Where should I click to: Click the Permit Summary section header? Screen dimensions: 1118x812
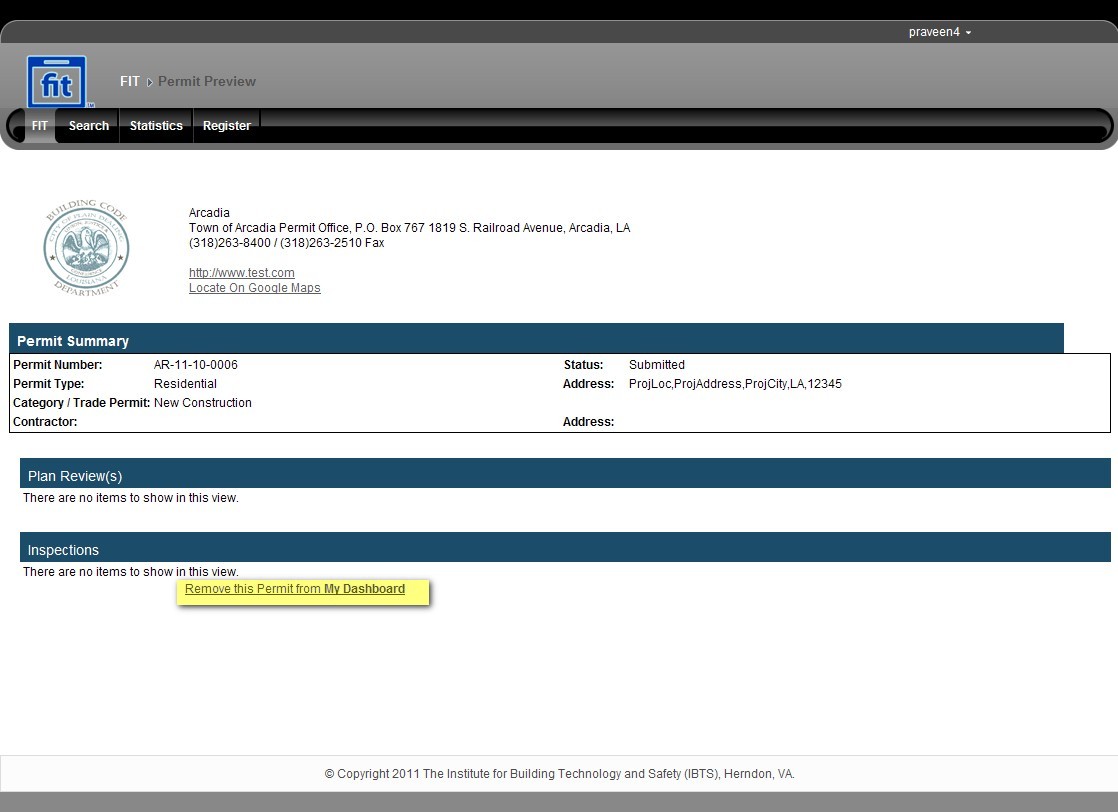click(x=73, y=341)
